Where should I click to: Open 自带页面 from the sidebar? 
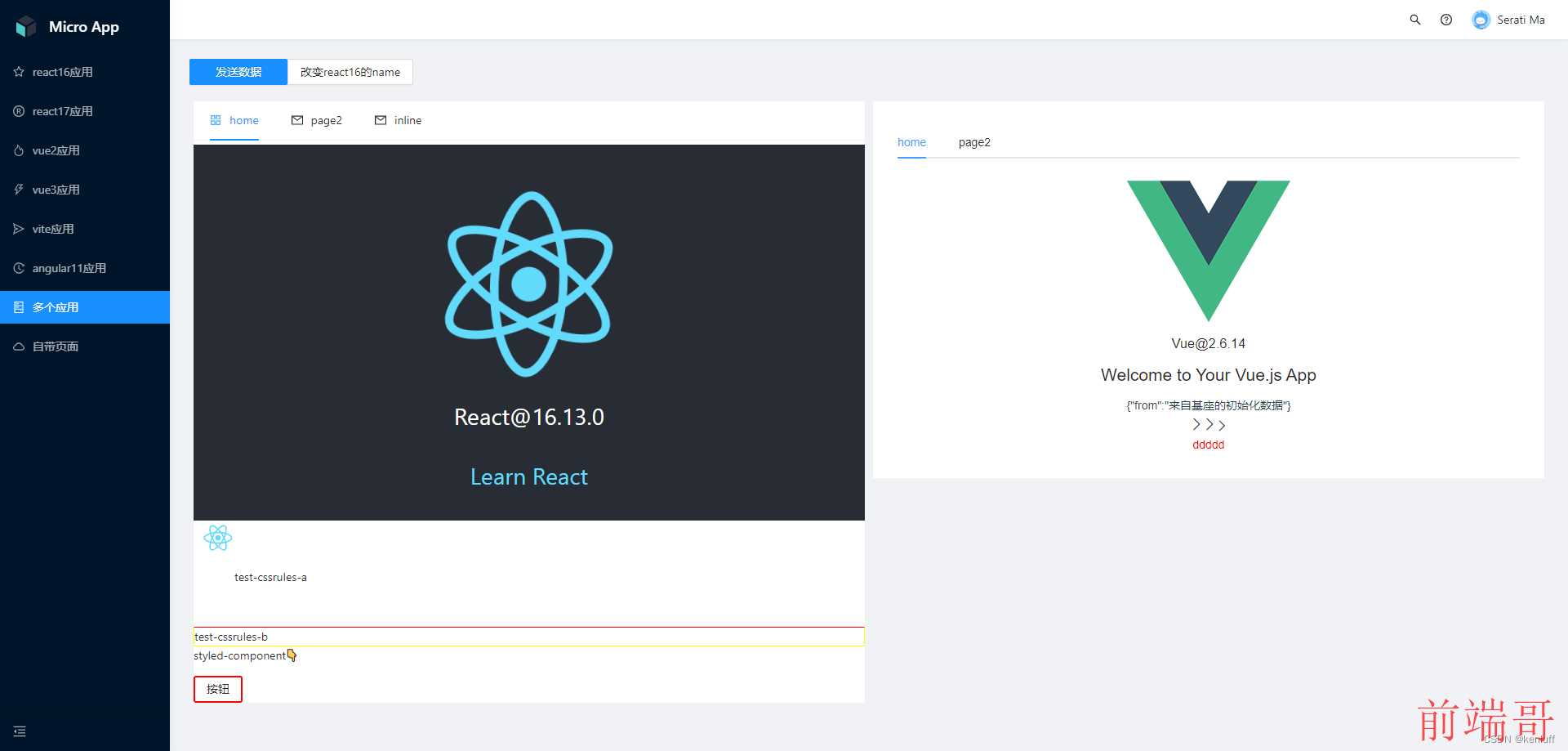[85, 346]
